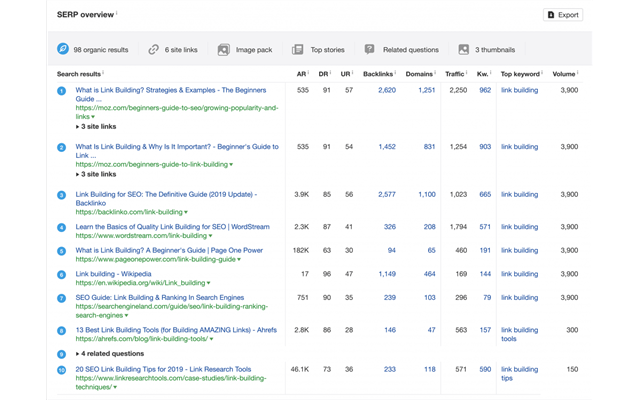Image resolution: width=639 pixels, height=400 pixels.
Task: Open 'Link building - Wikipedia' result title
Action: point(114,273)
